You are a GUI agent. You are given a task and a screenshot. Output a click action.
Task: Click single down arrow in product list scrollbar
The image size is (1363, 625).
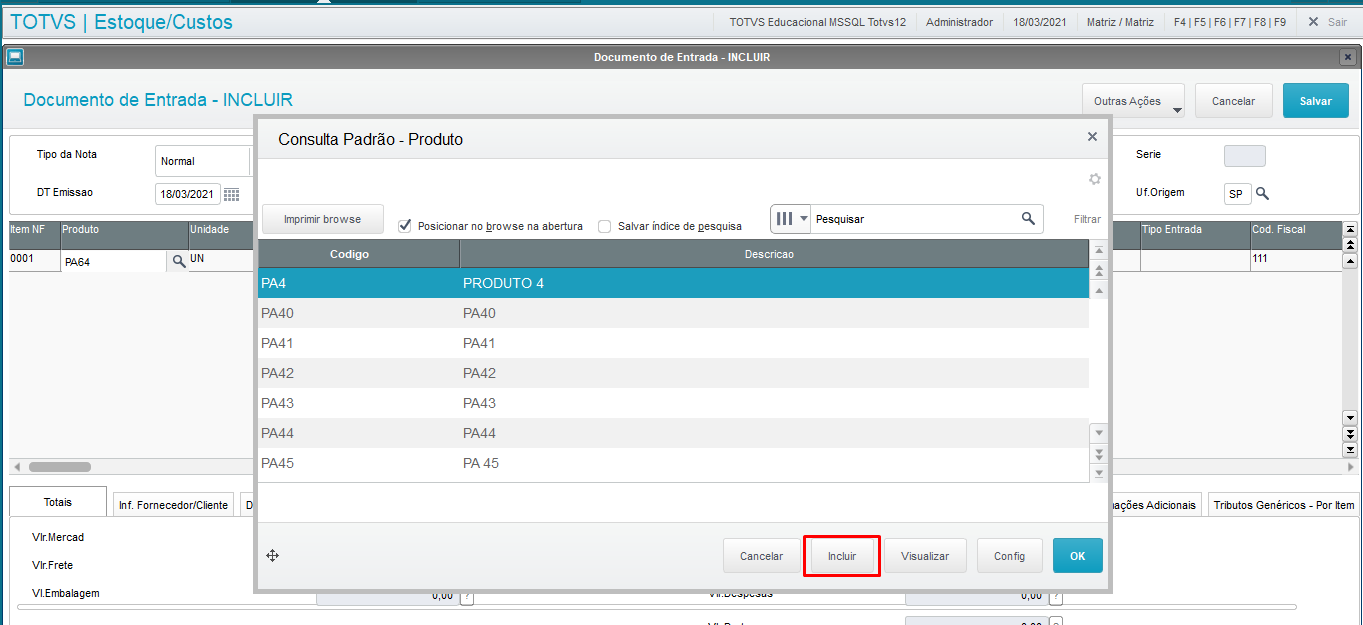pos(1100,433)
